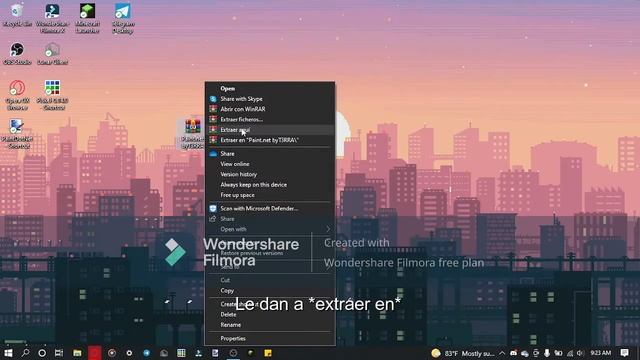Select the Paint.net shortcut desktop icon
This screenshot has height=360, width=640.
click(16, 134)
